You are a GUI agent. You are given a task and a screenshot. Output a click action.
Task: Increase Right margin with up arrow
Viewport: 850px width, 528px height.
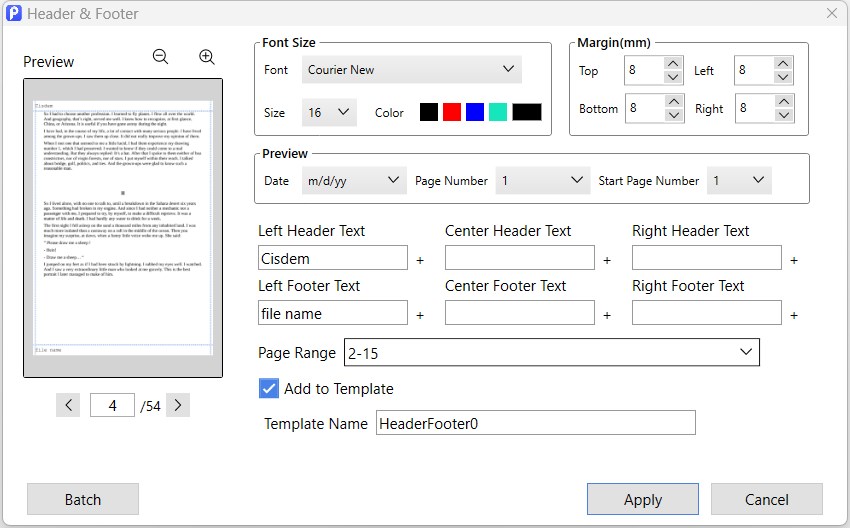coord(784,101)
